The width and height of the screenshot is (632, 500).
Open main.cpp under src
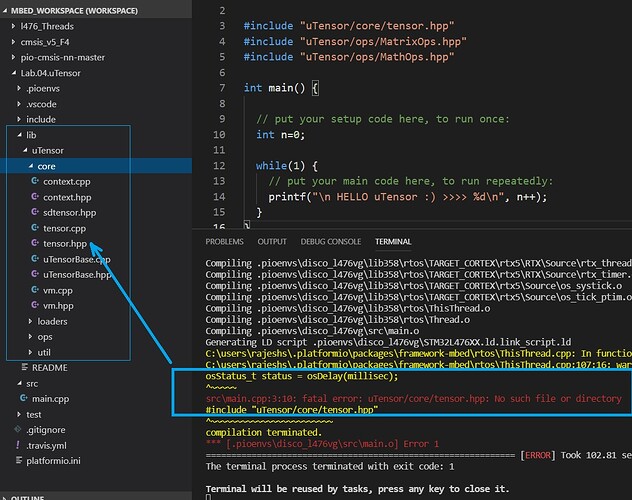pyautogui.click(x=50, y=399)
